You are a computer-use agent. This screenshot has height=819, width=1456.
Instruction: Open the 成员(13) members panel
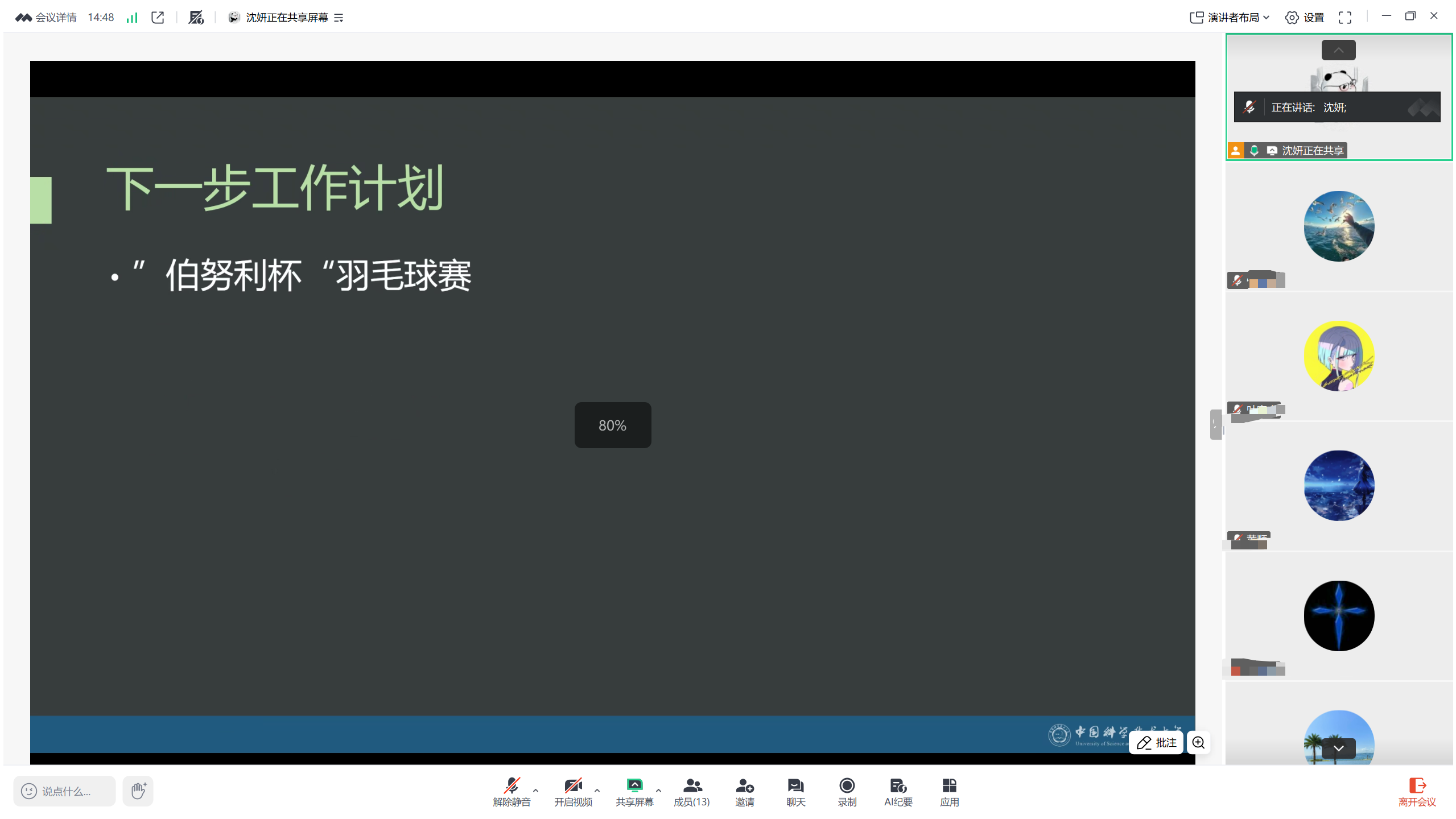pyautogui.click(x=691, y=792)
